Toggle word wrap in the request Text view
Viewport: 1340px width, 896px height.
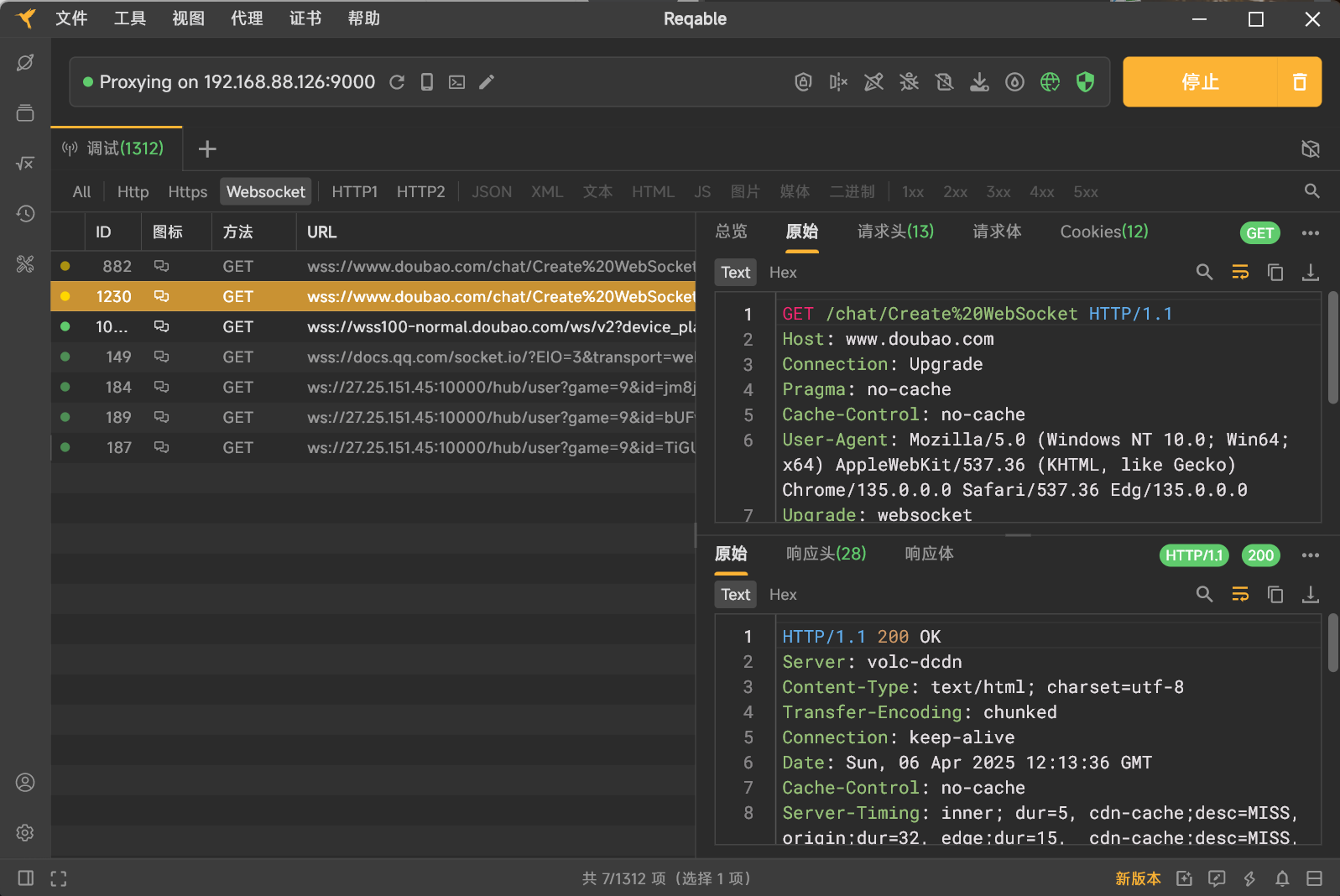tap(1239, 273)
